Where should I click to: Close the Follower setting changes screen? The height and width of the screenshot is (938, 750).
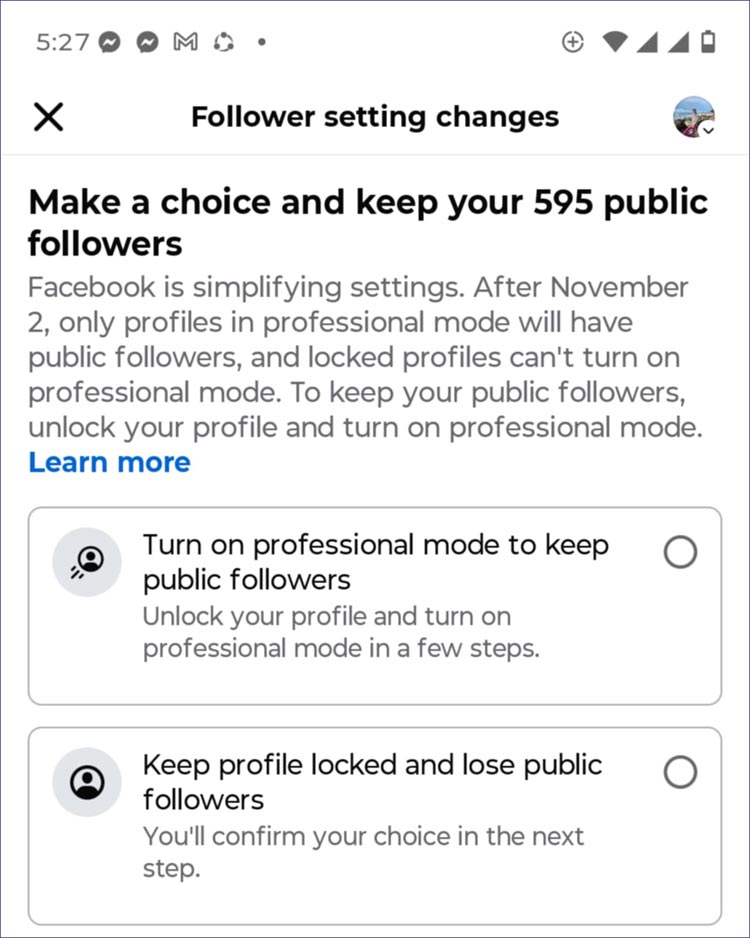[48, 117]
